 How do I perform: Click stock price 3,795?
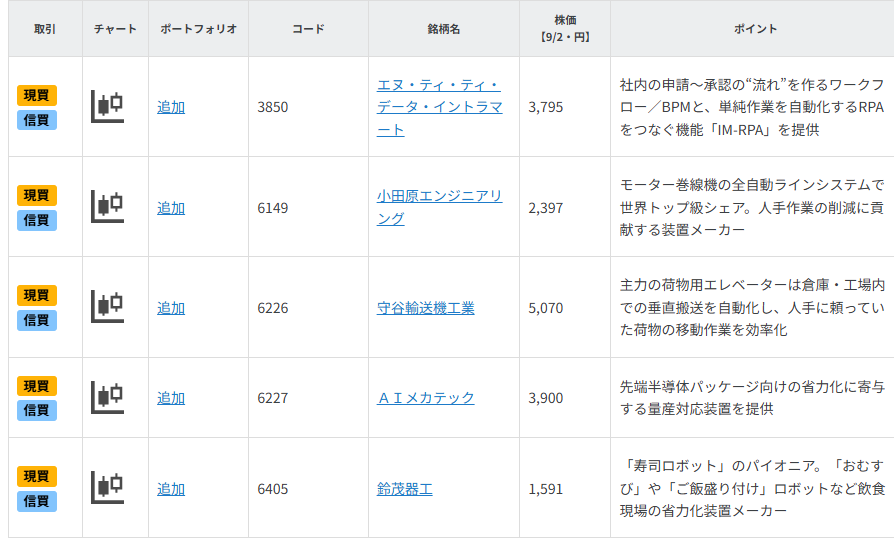(x=546, y=107)
